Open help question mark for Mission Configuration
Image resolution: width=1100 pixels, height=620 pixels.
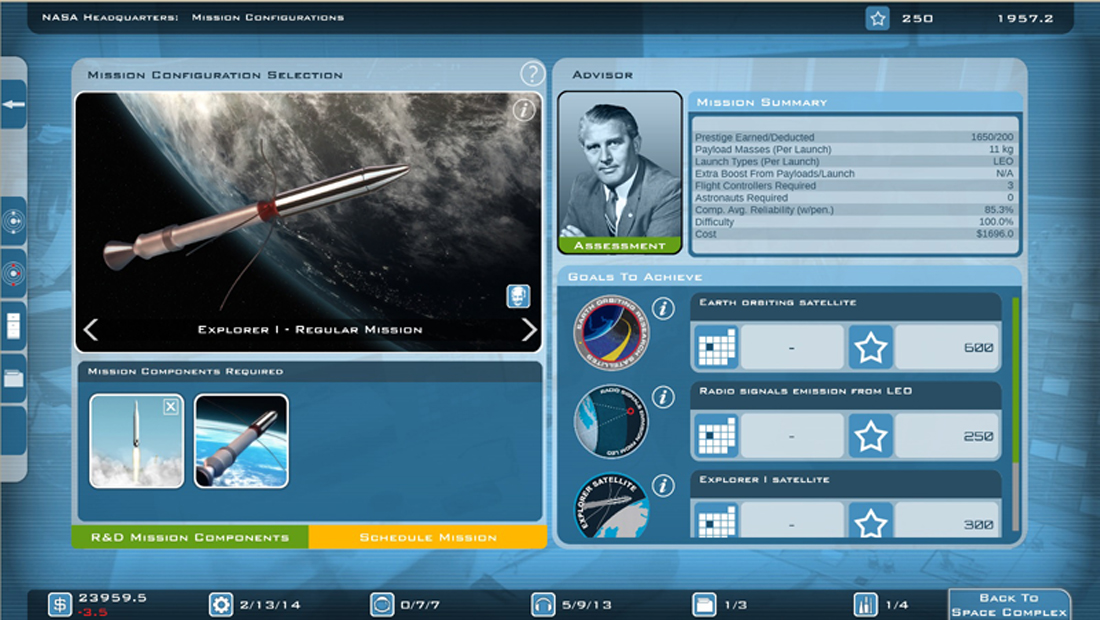click(x=532, y=74)
